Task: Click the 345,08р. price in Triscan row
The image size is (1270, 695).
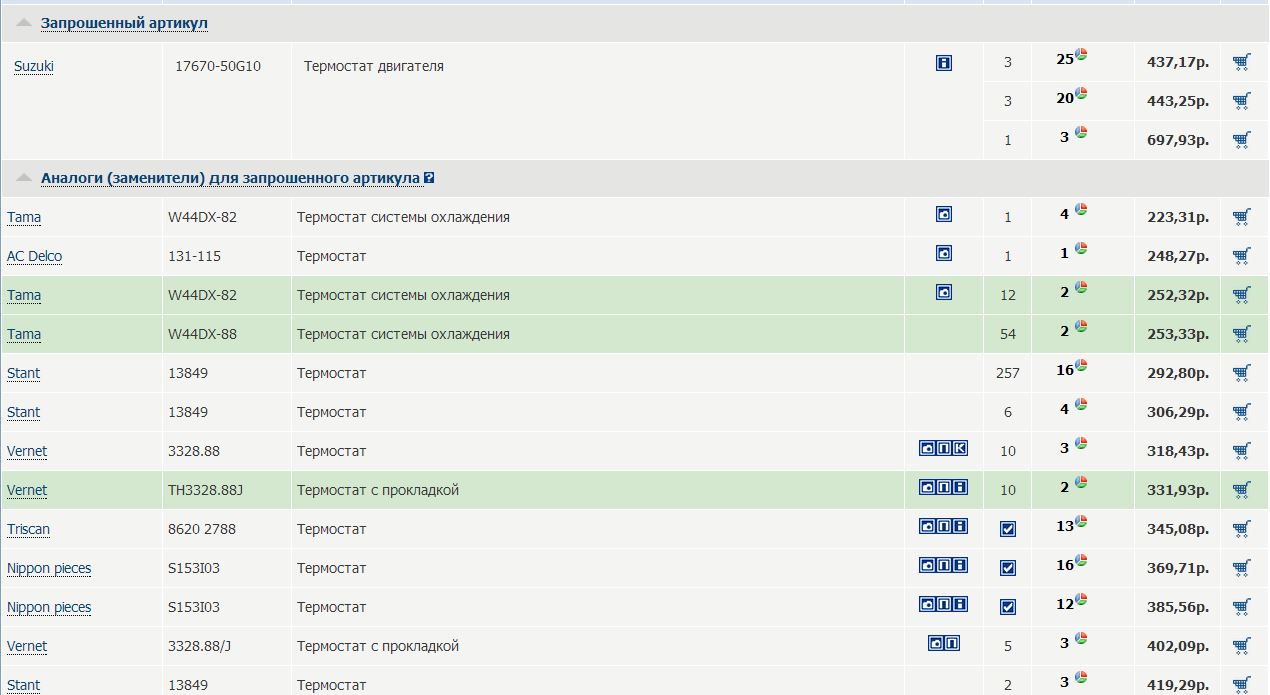Action: point(1177,529)
